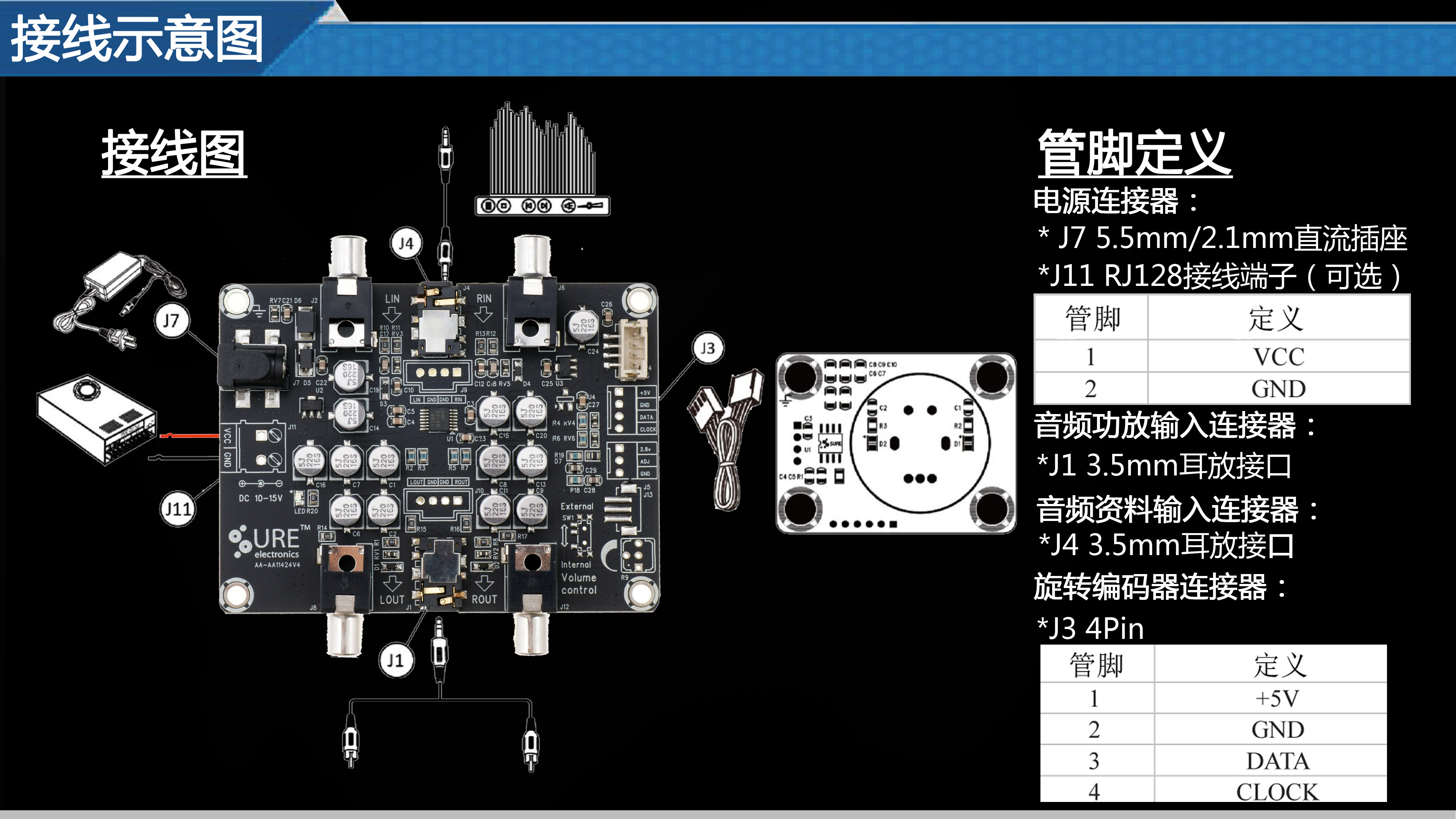
Task: Click the 接线示意图 slide title
Action: (x=137, y=38)
